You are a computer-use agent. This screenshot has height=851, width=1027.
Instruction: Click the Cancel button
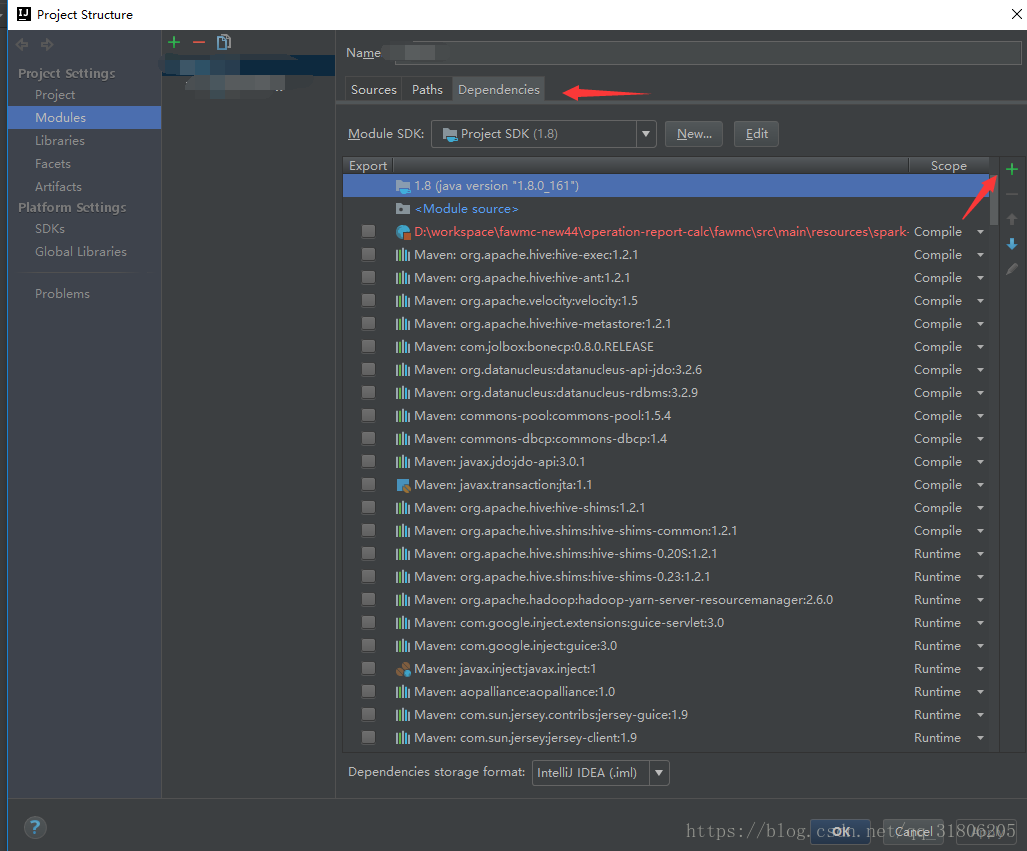click(x=914, y=831)
